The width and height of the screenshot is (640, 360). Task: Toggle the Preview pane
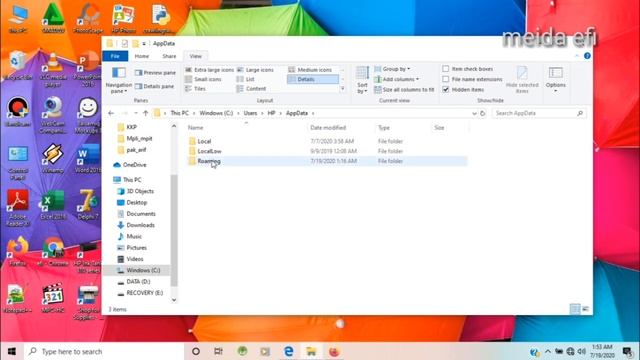(x=155, y=73)
